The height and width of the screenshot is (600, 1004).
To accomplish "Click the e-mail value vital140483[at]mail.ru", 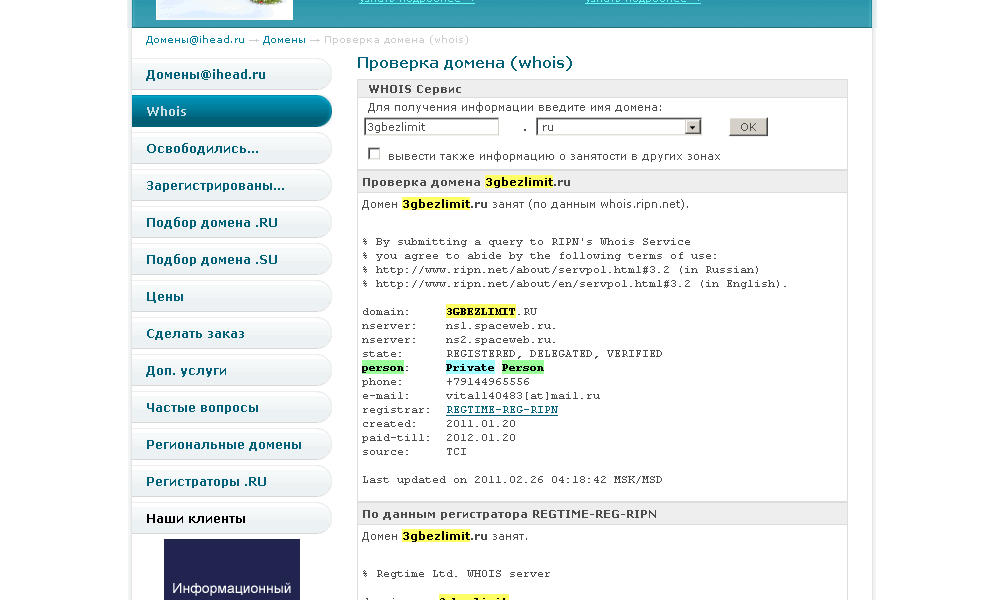I will pos(523,396).
